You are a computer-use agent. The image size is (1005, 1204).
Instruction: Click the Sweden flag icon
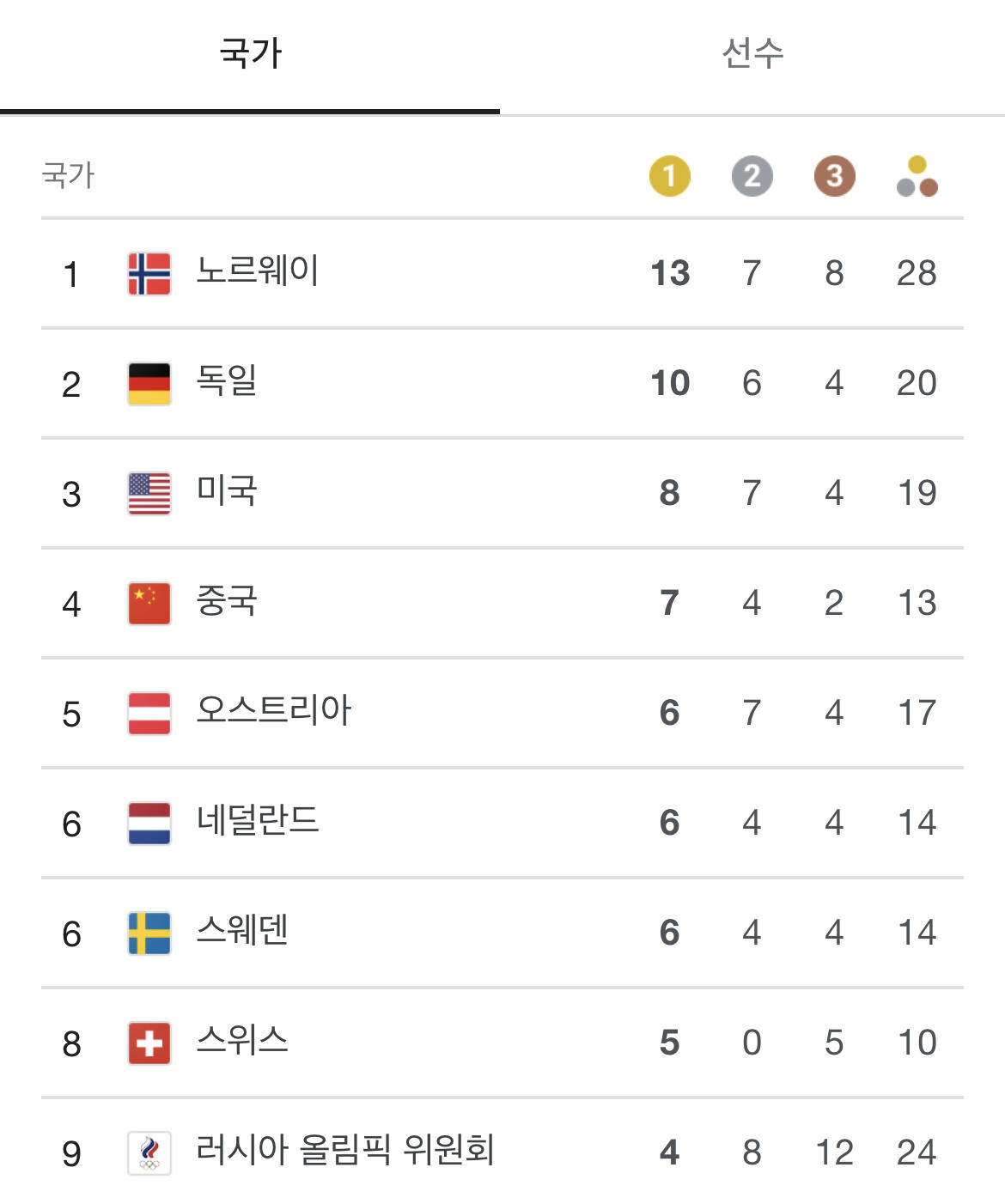click(149, 933)
